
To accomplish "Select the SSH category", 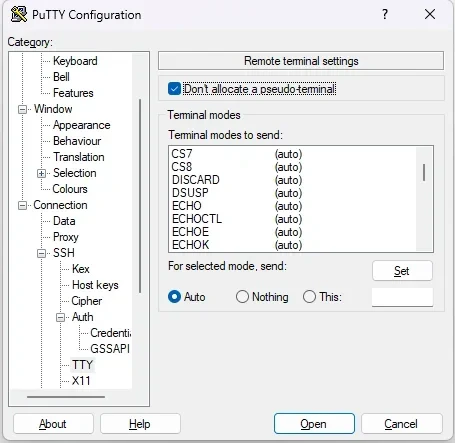I will [64, 253].
